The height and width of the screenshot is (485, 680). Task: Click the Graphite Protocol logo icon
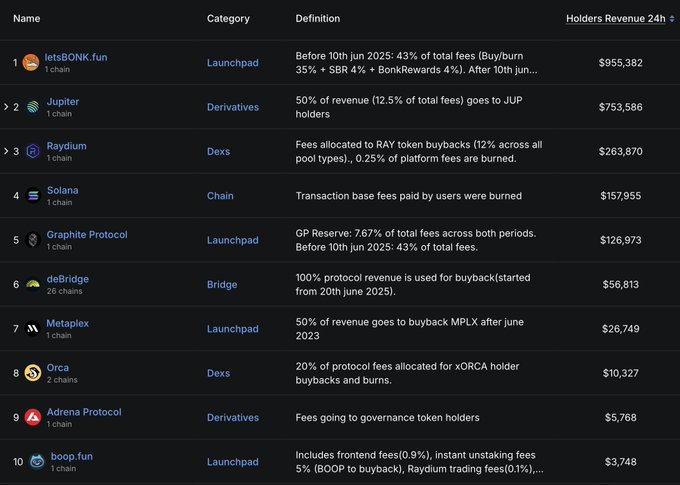(33, 240)
